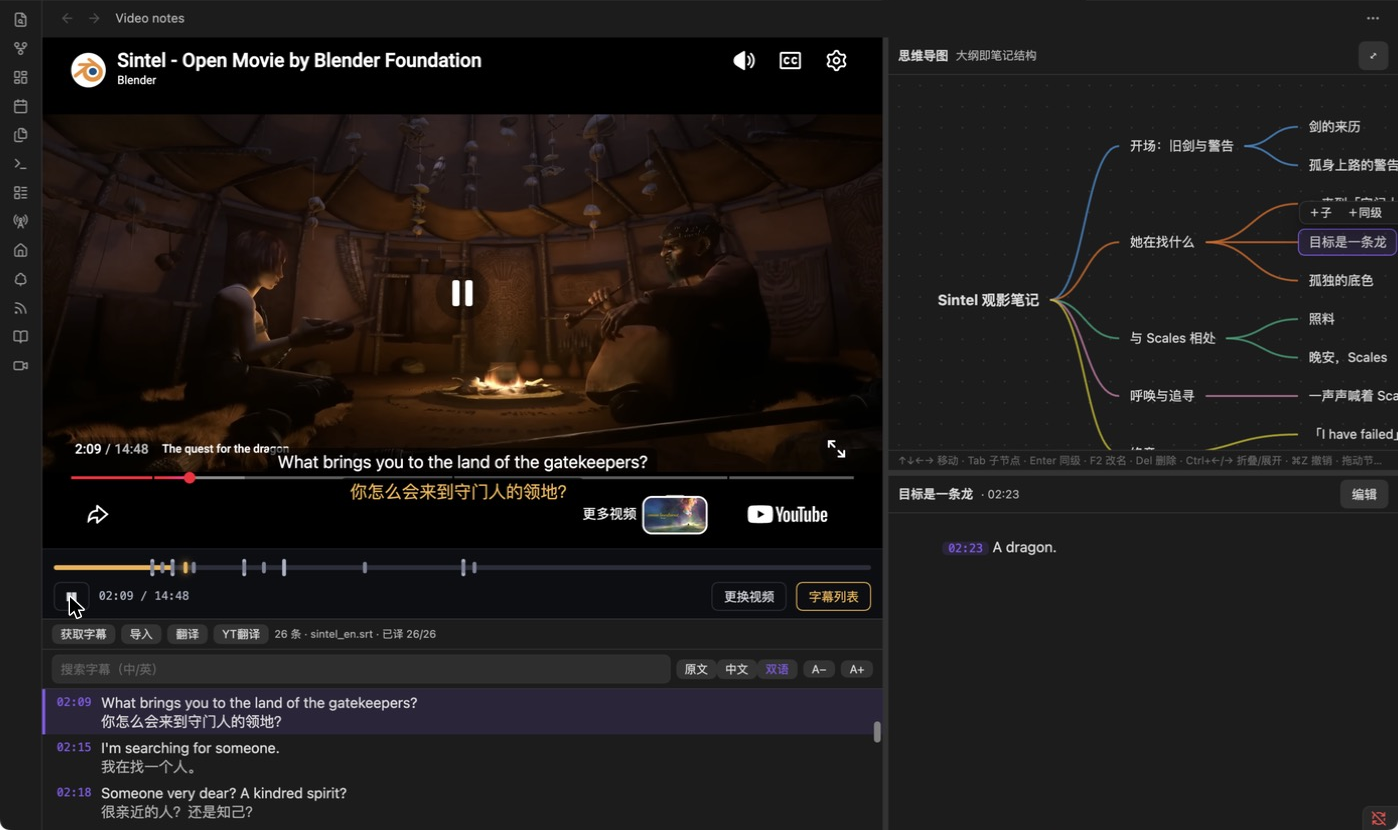Open the calendar icon in sidebar
Viewport: 1398px width, 830px height.
pos(20,106)
